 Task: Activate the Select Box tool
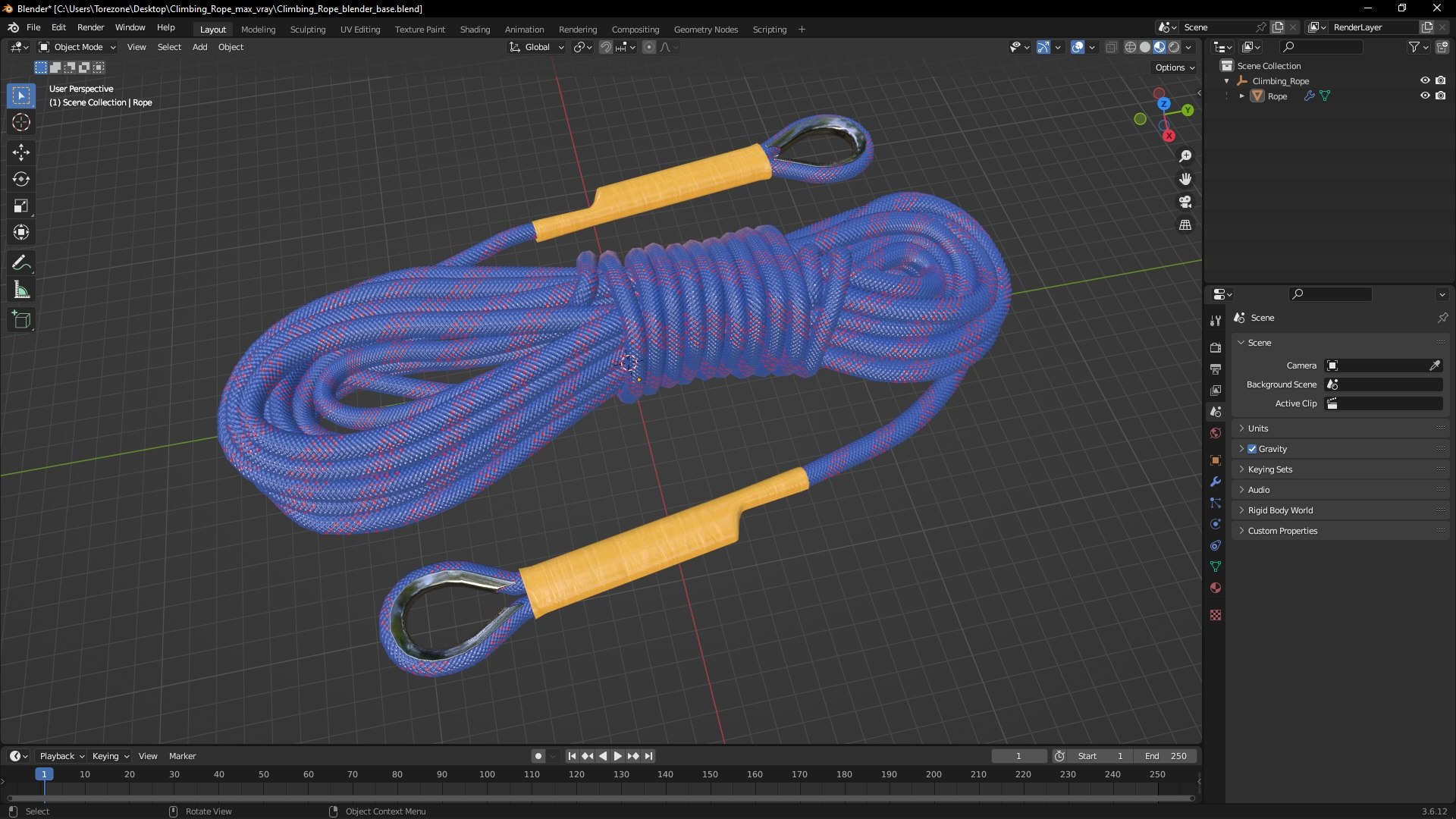pos(21,96)
